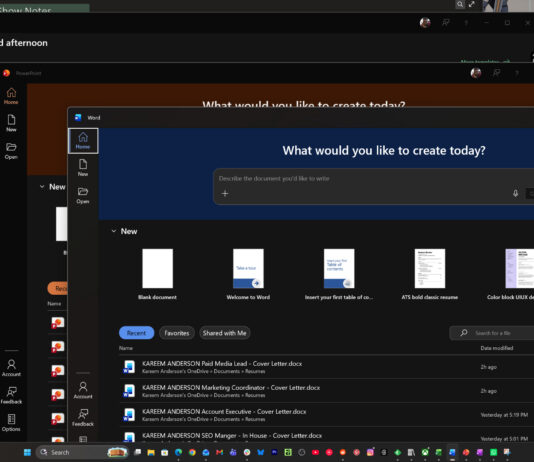Go to Home in PowerPoint sidebar
534x462 pixels.
click(11, 96)
